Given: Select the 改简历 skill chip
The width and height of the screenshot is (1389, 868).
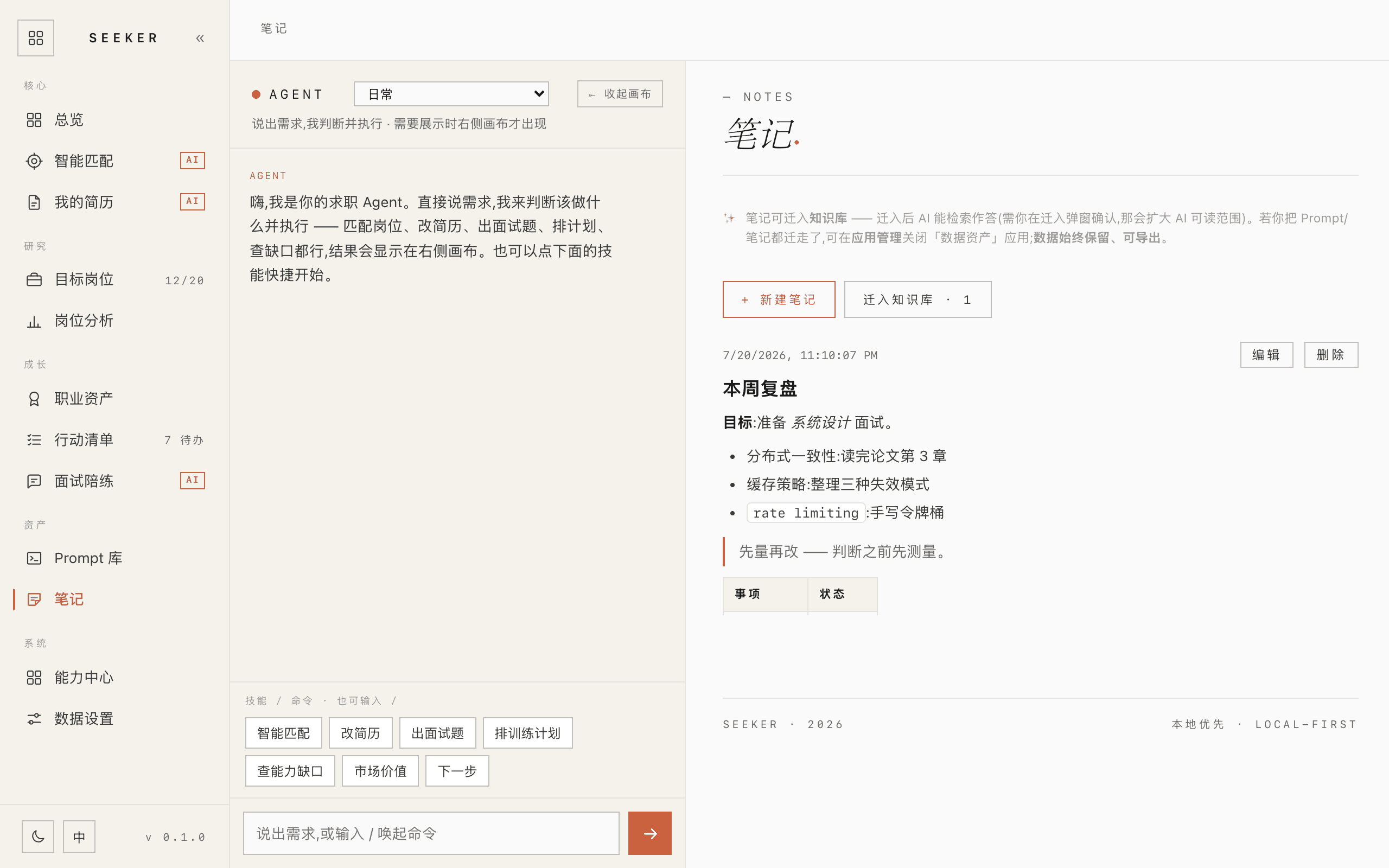Looking at the screenshot, I should coord(360,733).
